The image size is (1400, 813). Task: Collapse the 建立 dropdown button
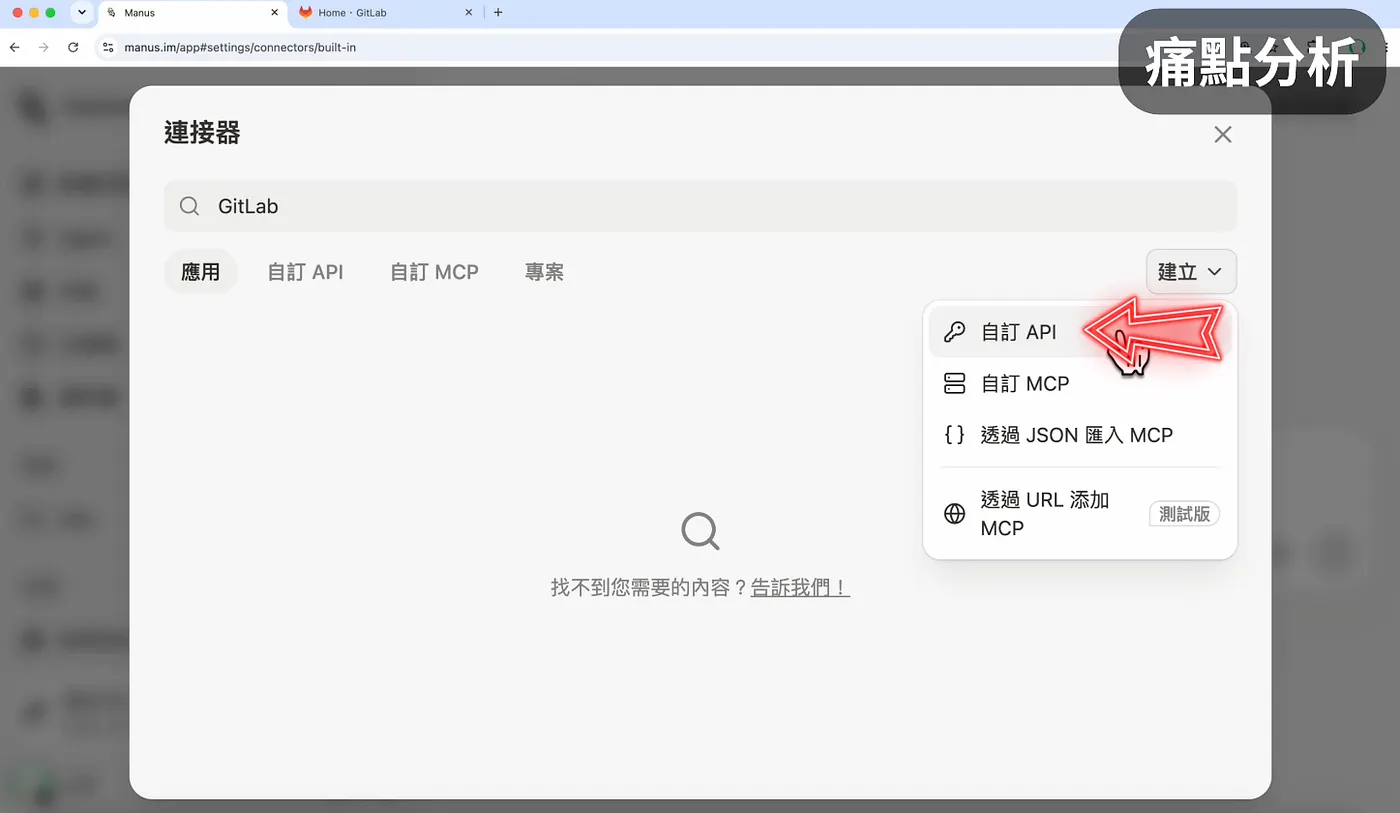pyautogui.click(x=1191, y=271)
